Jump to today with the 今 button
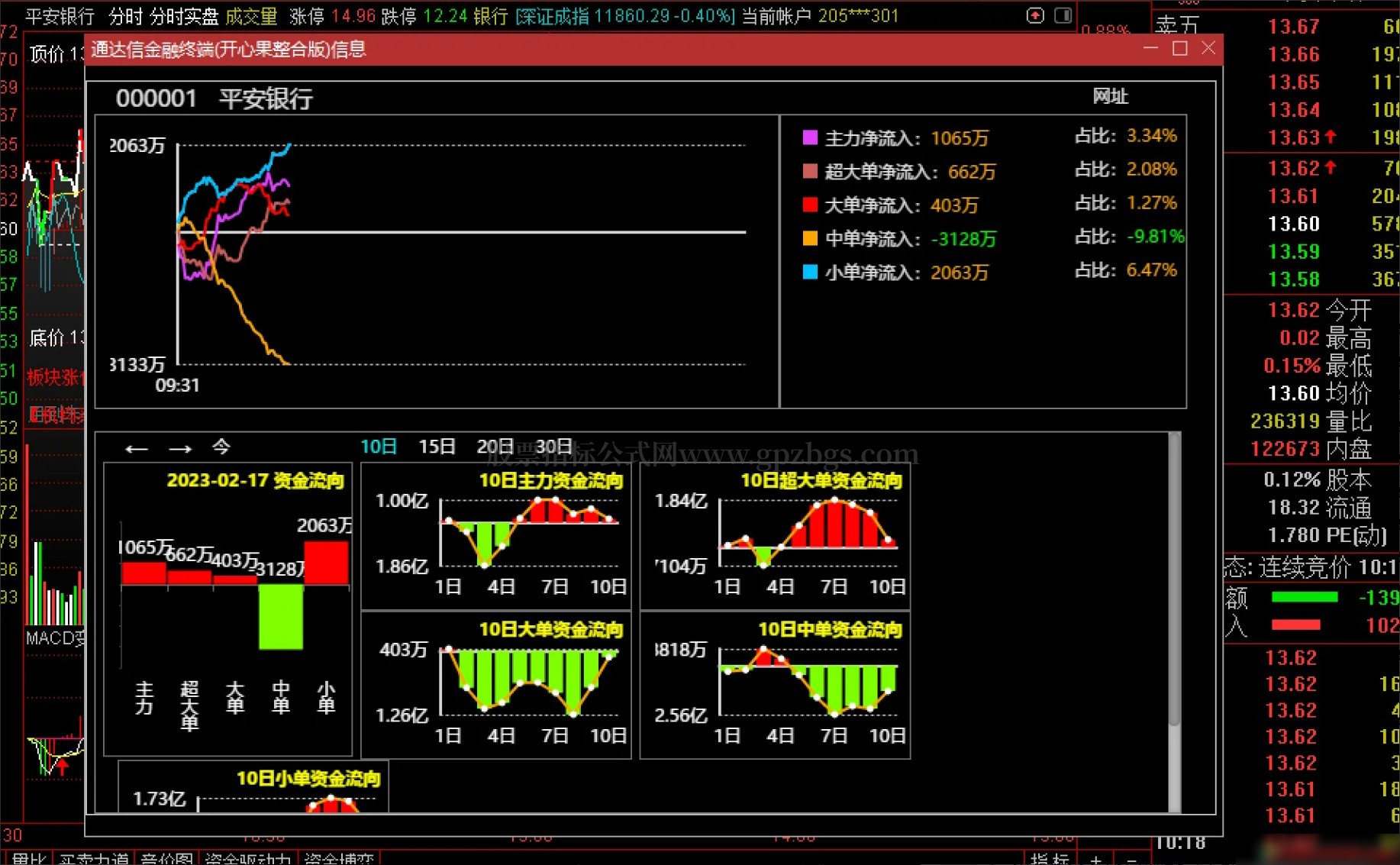Image resolution: width=1400 pixels, height=865 pixels. 221,447
